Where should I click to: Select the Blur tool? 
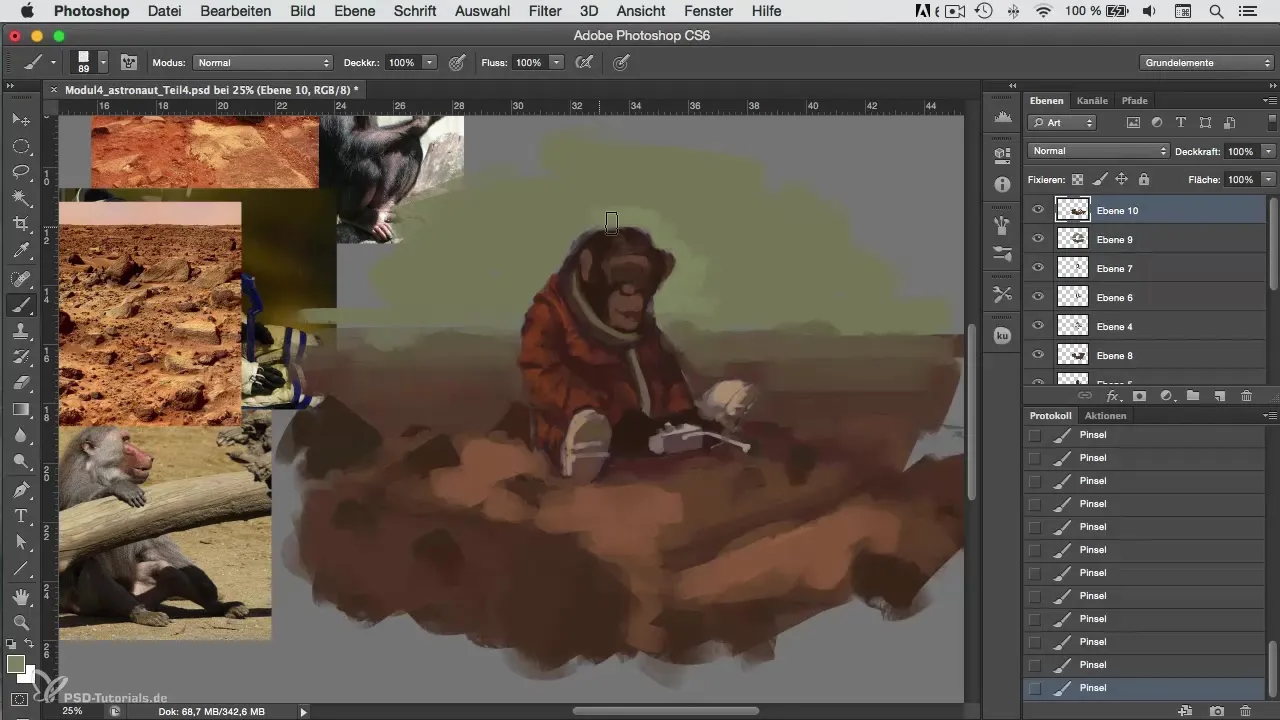pyautogui.click(x=20, y=435)
